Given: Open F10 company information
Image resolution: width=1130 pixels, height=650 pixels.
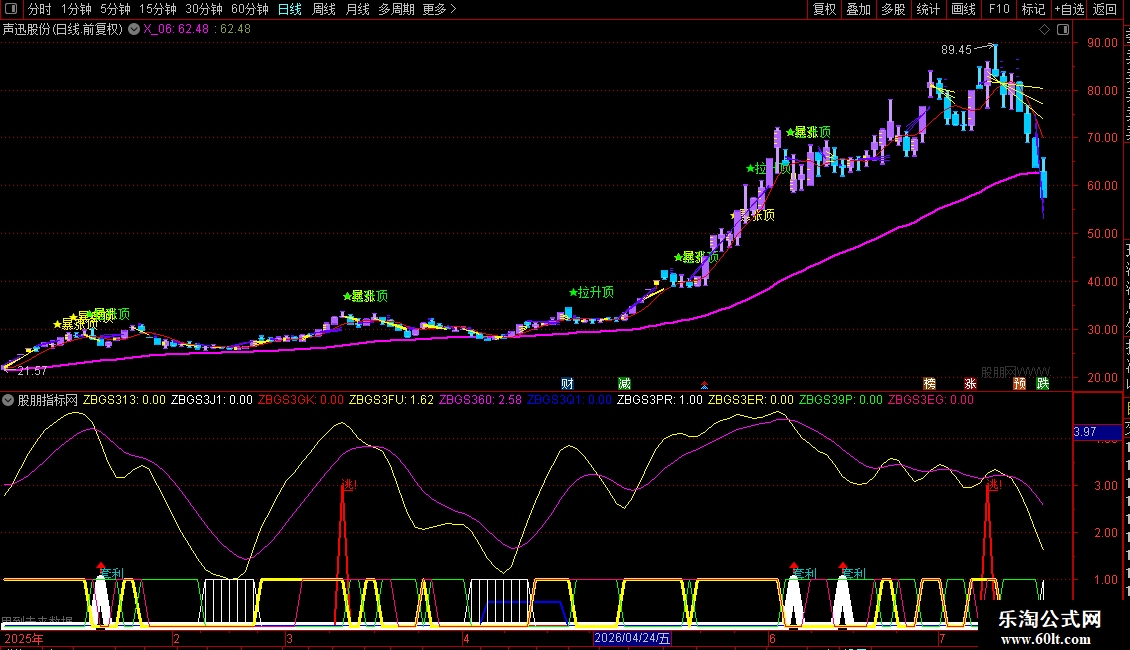Looking at the screenshot, I should tap(999, 9).
